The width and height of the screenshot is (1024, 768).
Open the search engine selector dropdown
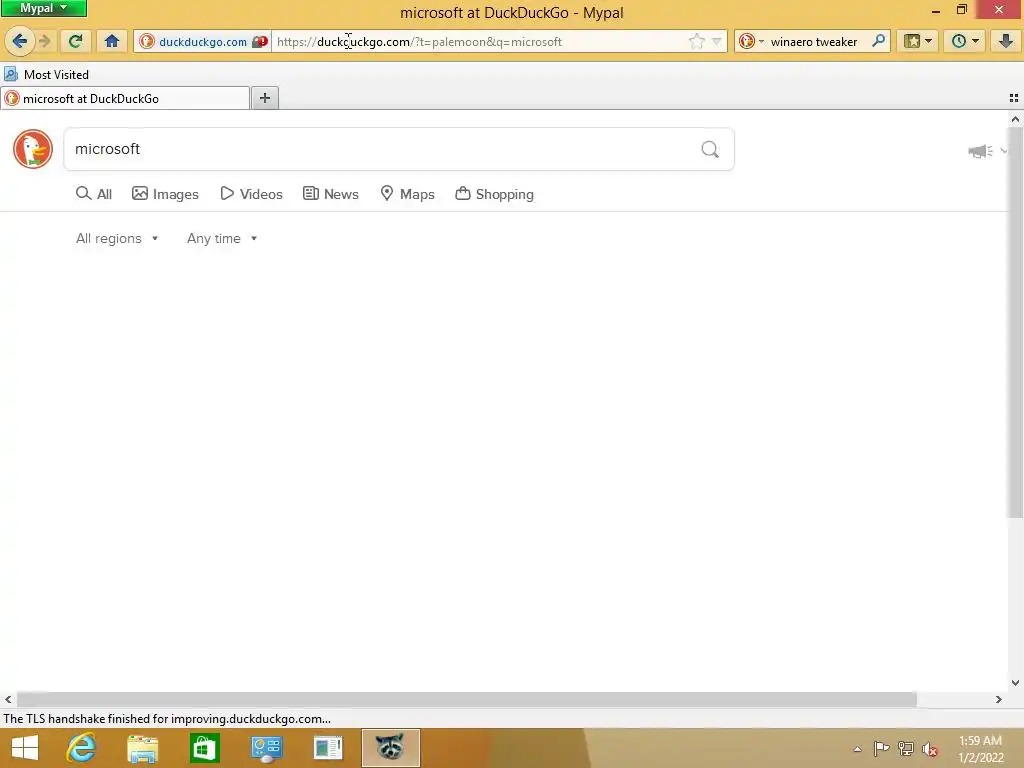[x=751, y=41]
